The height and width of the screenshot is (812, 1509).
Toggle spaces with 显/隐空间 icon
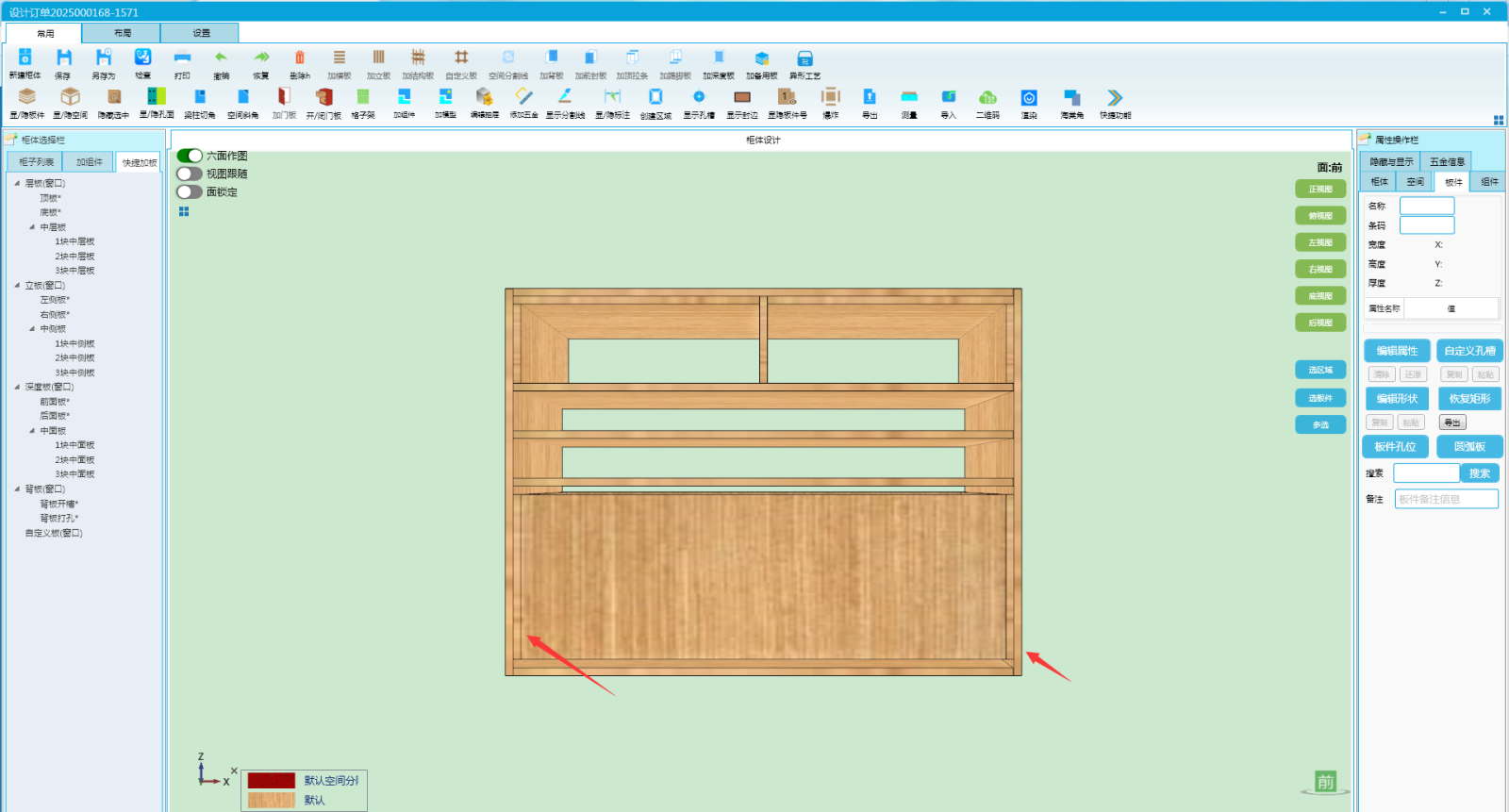70,97
